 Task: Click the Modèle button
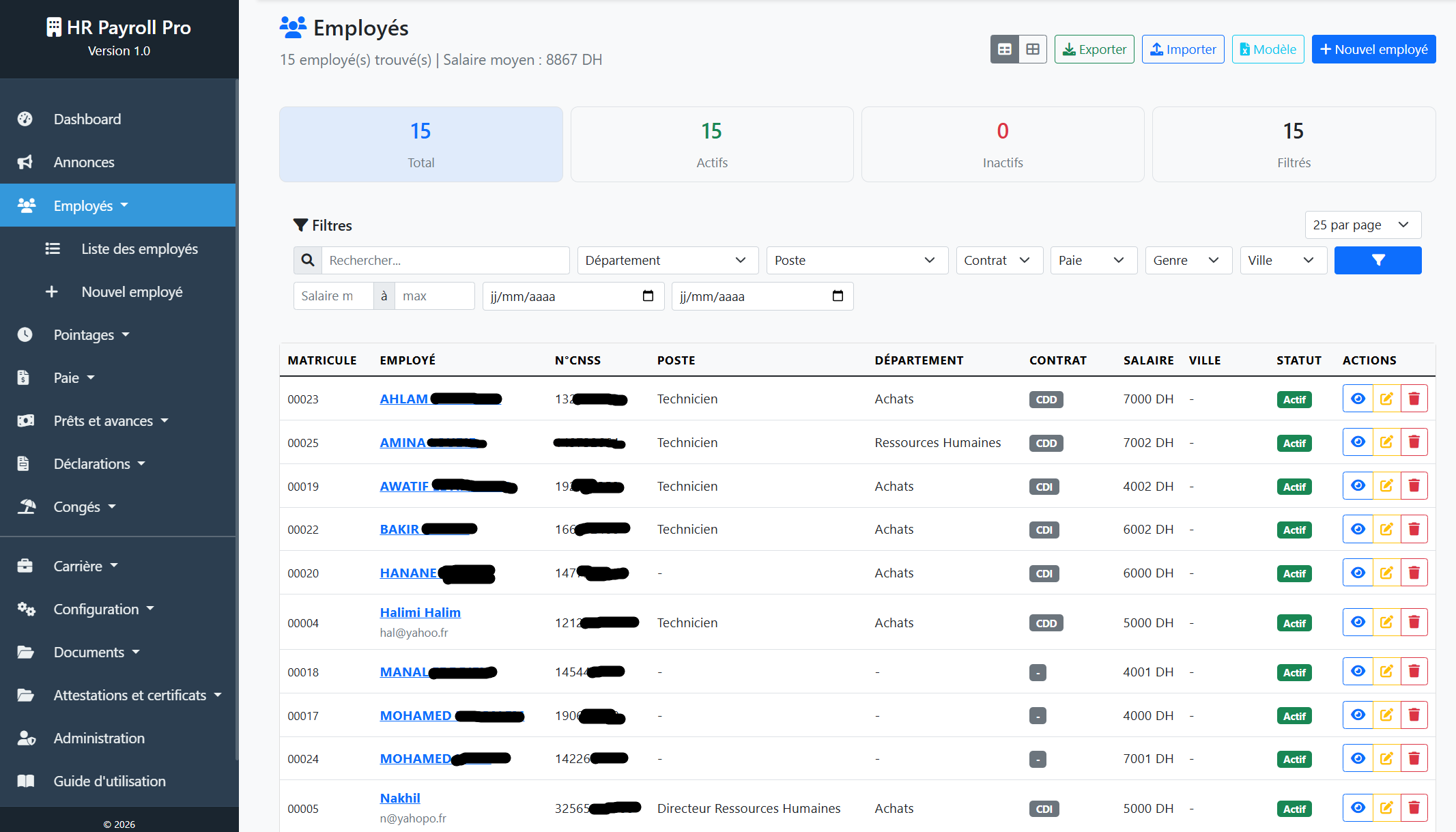click(1268, 49)
